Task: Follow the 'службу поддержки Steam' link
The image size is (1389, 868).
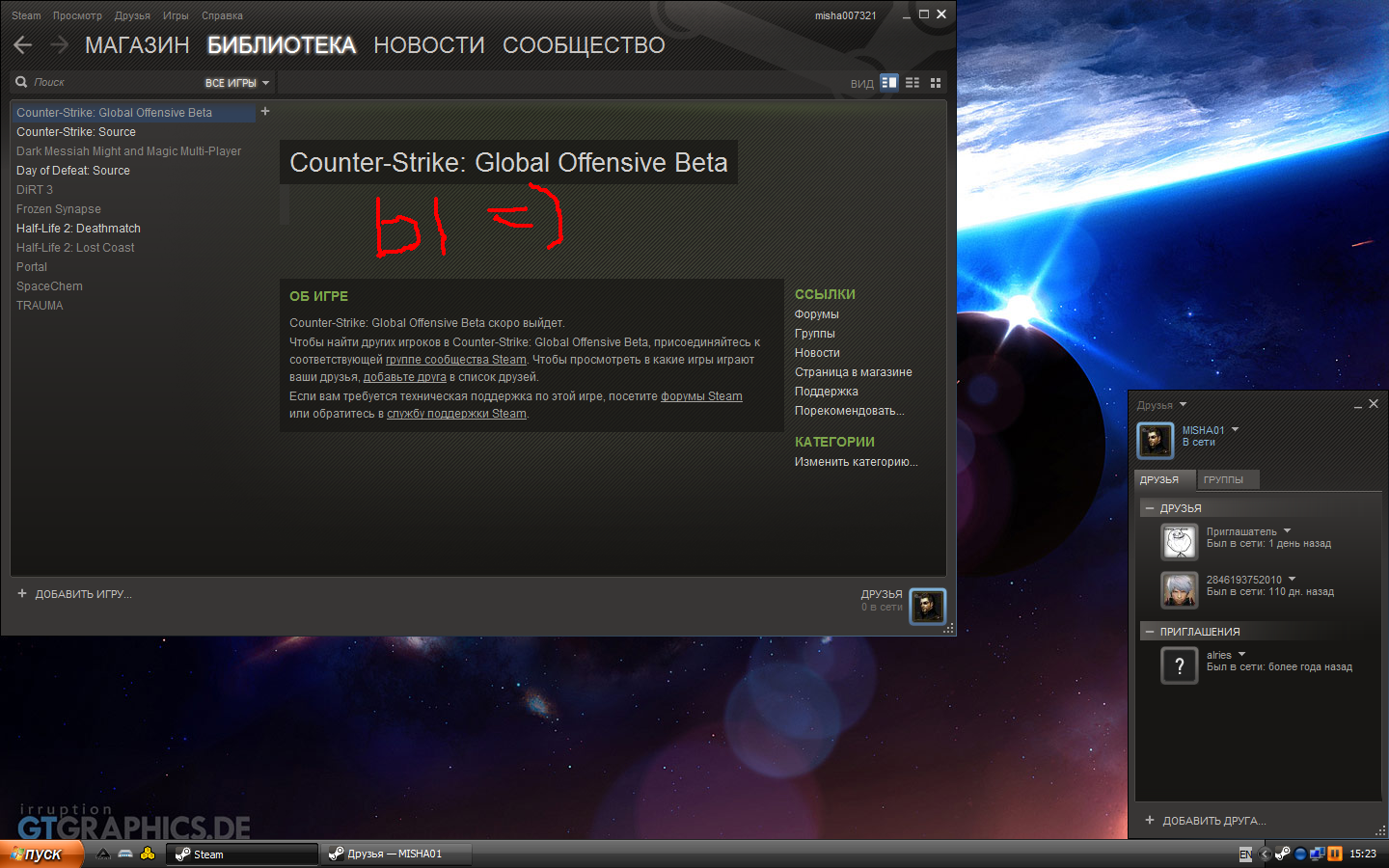Action: (457, 414)
